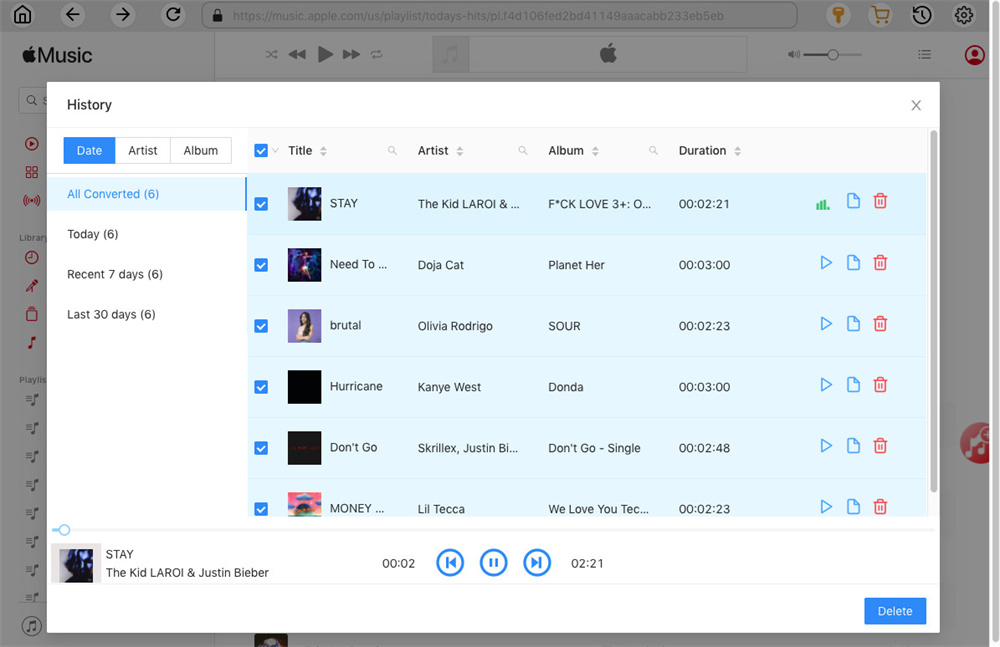Skip to the previous track in History player
1000x647 pixels.
(x=450, y=563)
